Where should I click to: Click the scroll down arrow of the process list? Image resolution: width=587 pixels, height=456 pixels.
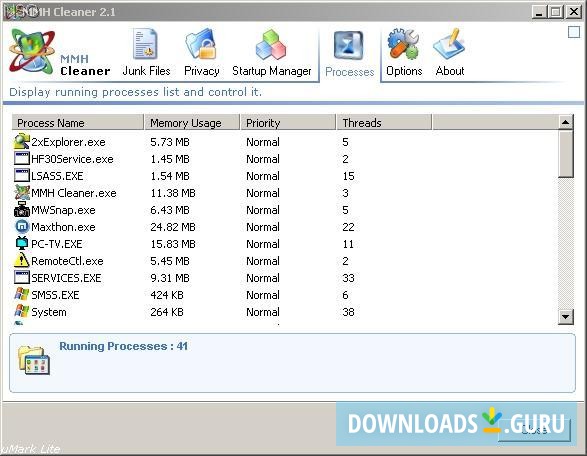pos(565,317)
